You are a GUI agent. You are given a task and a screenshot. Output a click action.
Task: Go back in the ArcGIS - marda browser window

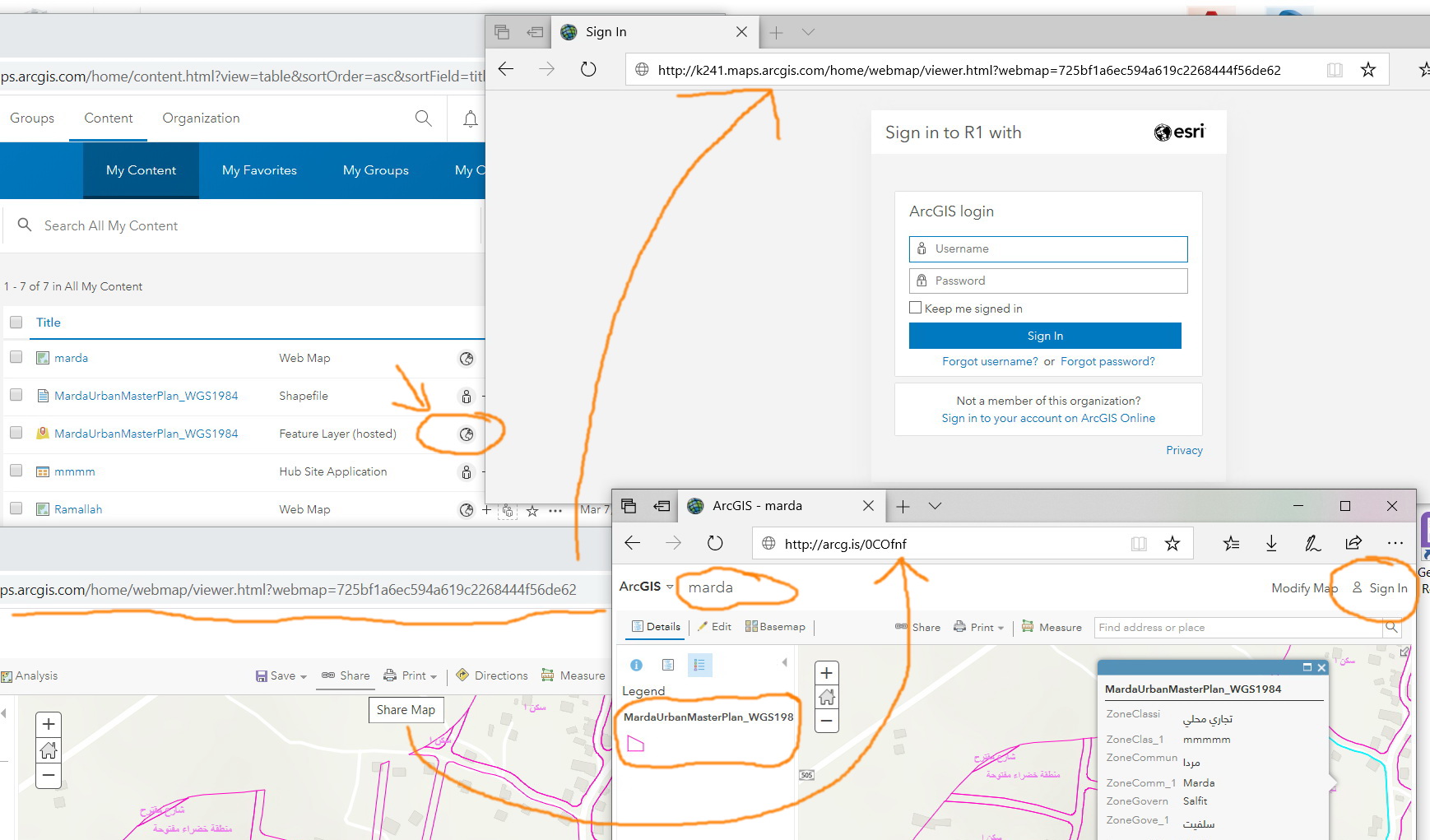click(x=633, y=543)
